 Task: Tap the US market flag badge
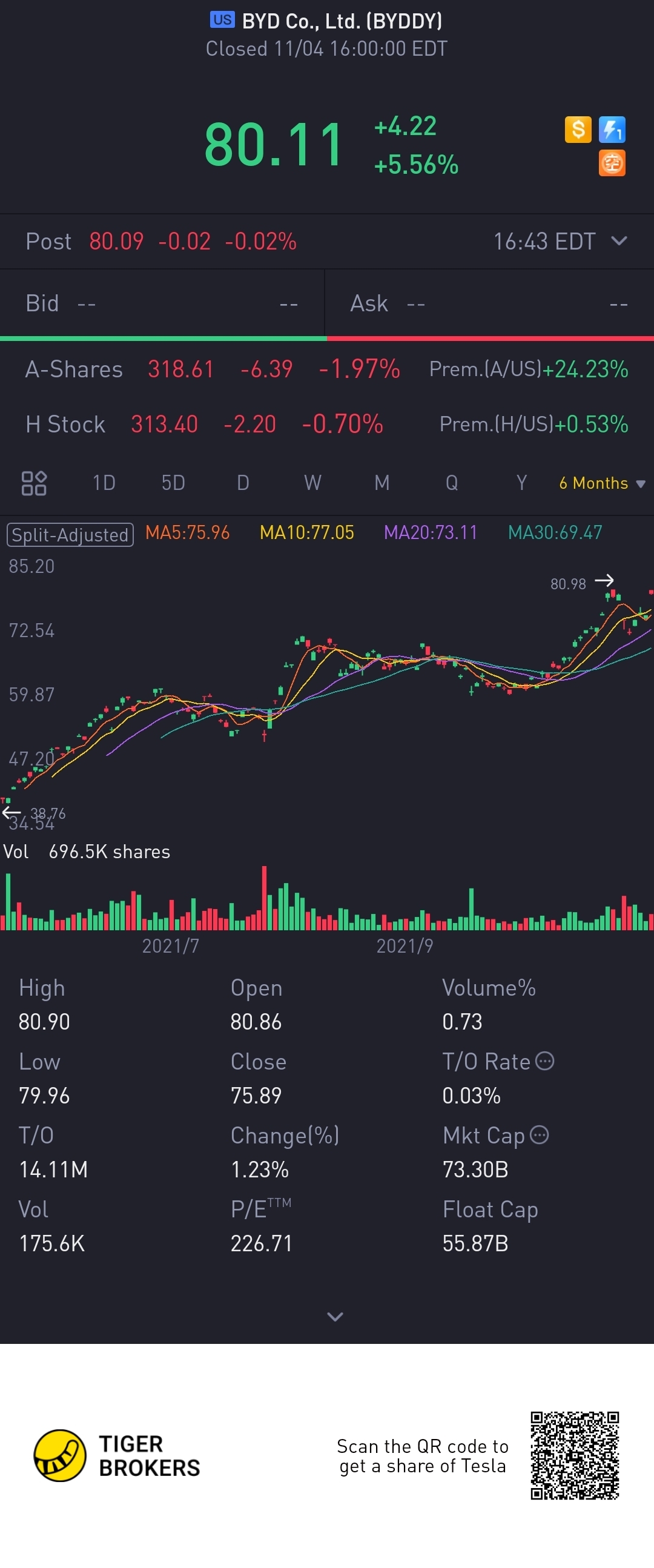click(222, 20)
